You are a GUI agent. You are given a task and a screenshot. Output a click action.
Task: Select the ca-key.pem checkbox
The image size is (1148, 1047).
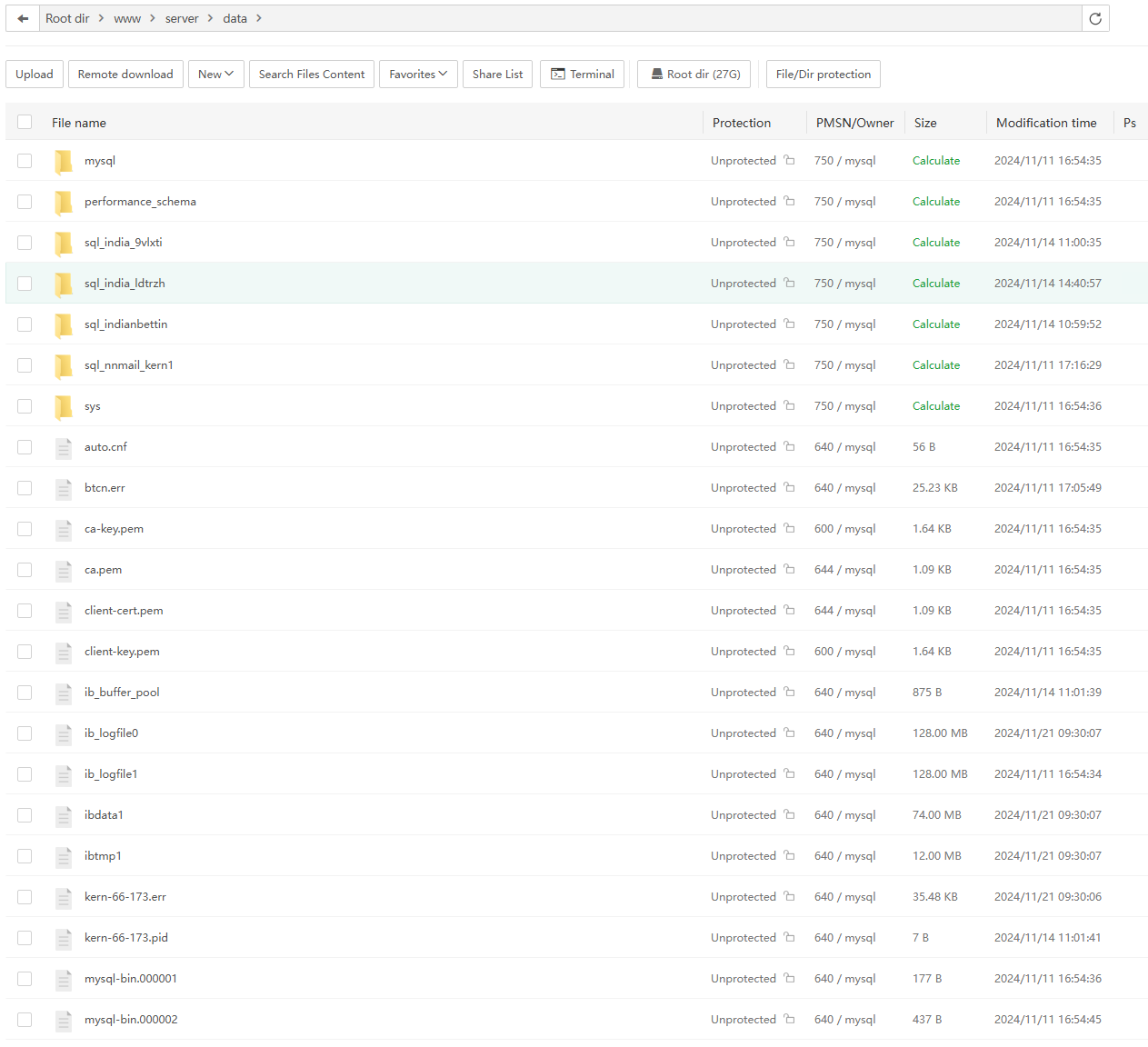point(25,529)
